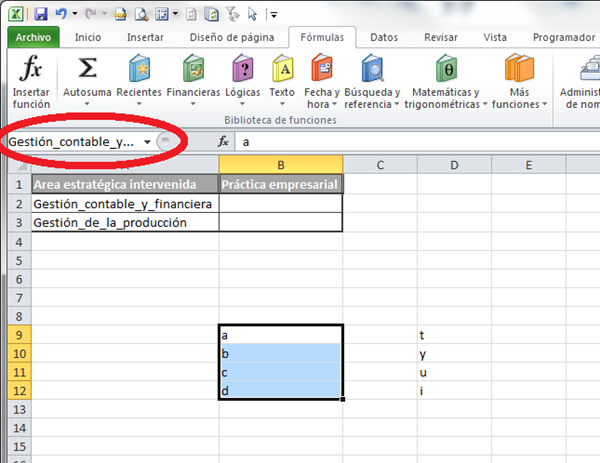This screenshot has height=463, width=600.
Task: Expand the Recientes functions dropdown
Action: coord(138,103)
